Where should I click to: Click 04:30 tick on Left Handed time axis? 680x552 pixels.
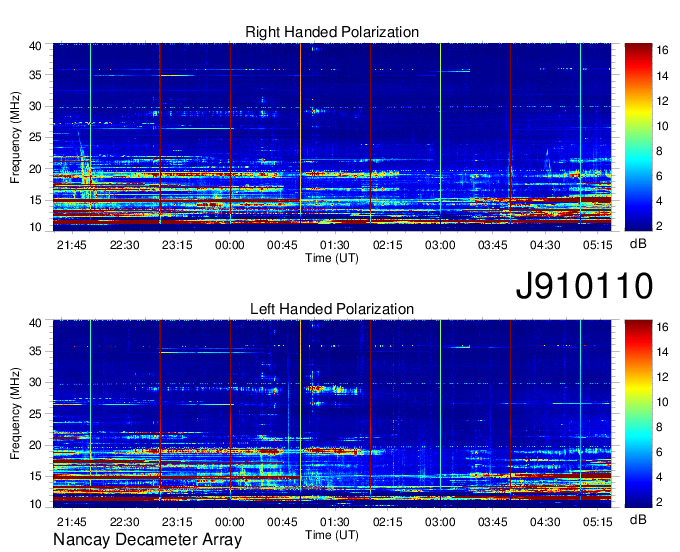(x=545, y=522)
